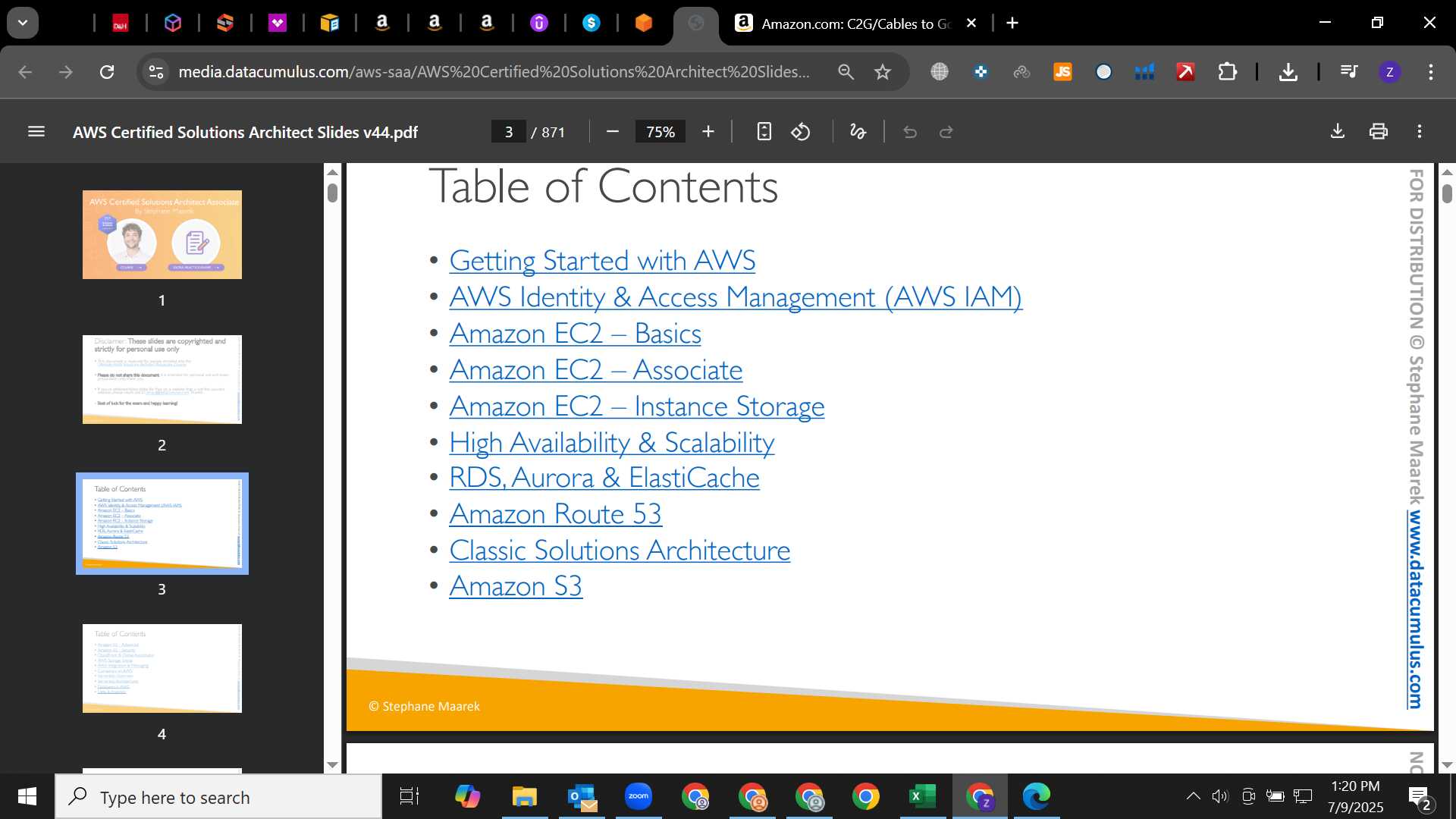
Task: Open High Availability & Scalability link
Action: tap(611, 442)
